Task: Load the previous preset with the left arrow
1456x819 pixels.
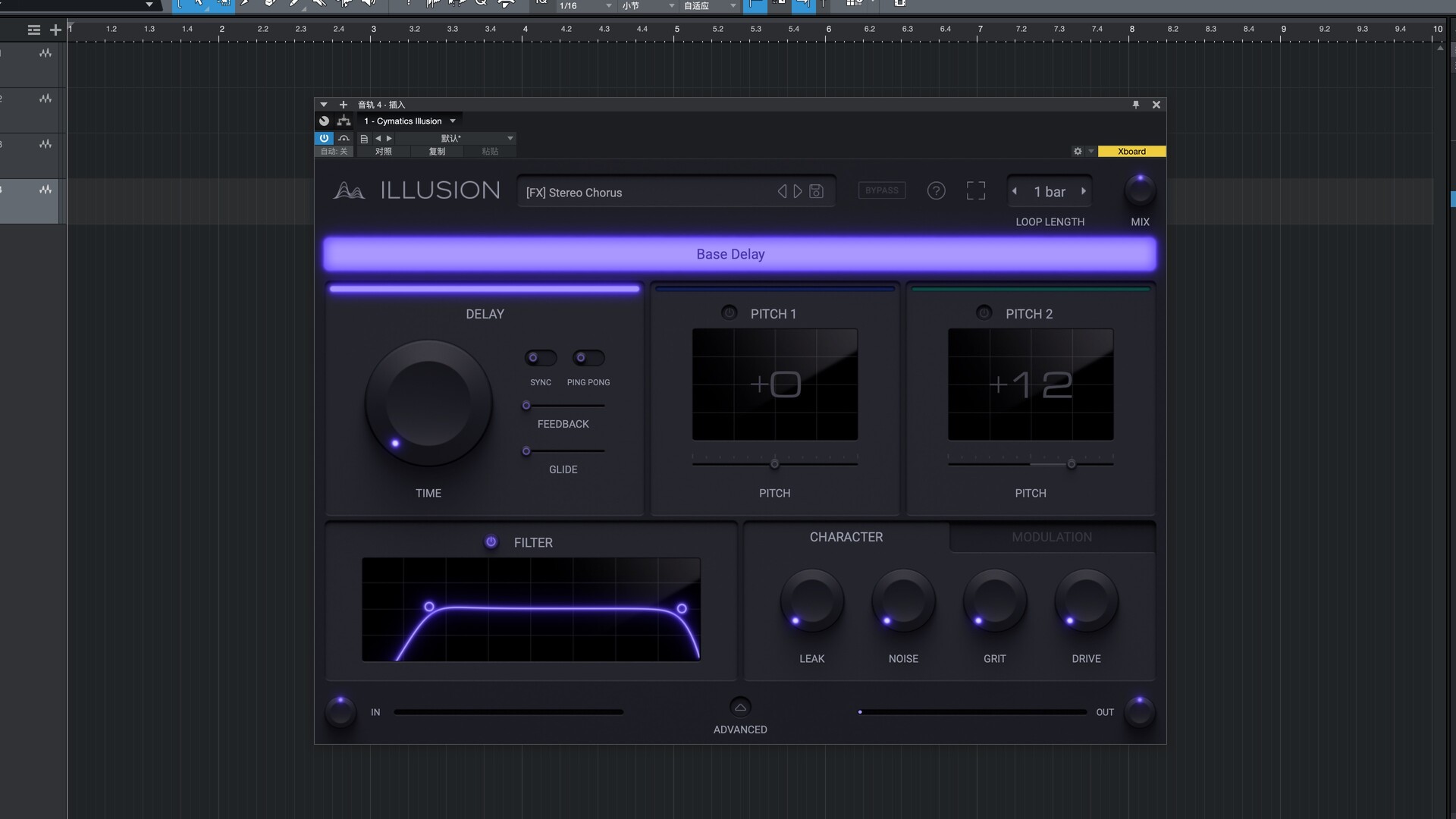Action: 782,192
